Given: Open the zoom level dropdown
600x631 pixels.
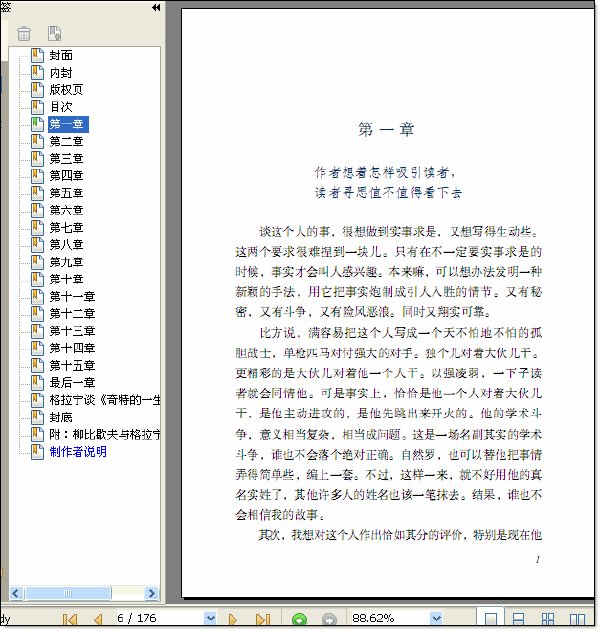Looking at the screenshot, I should [436, 618].
